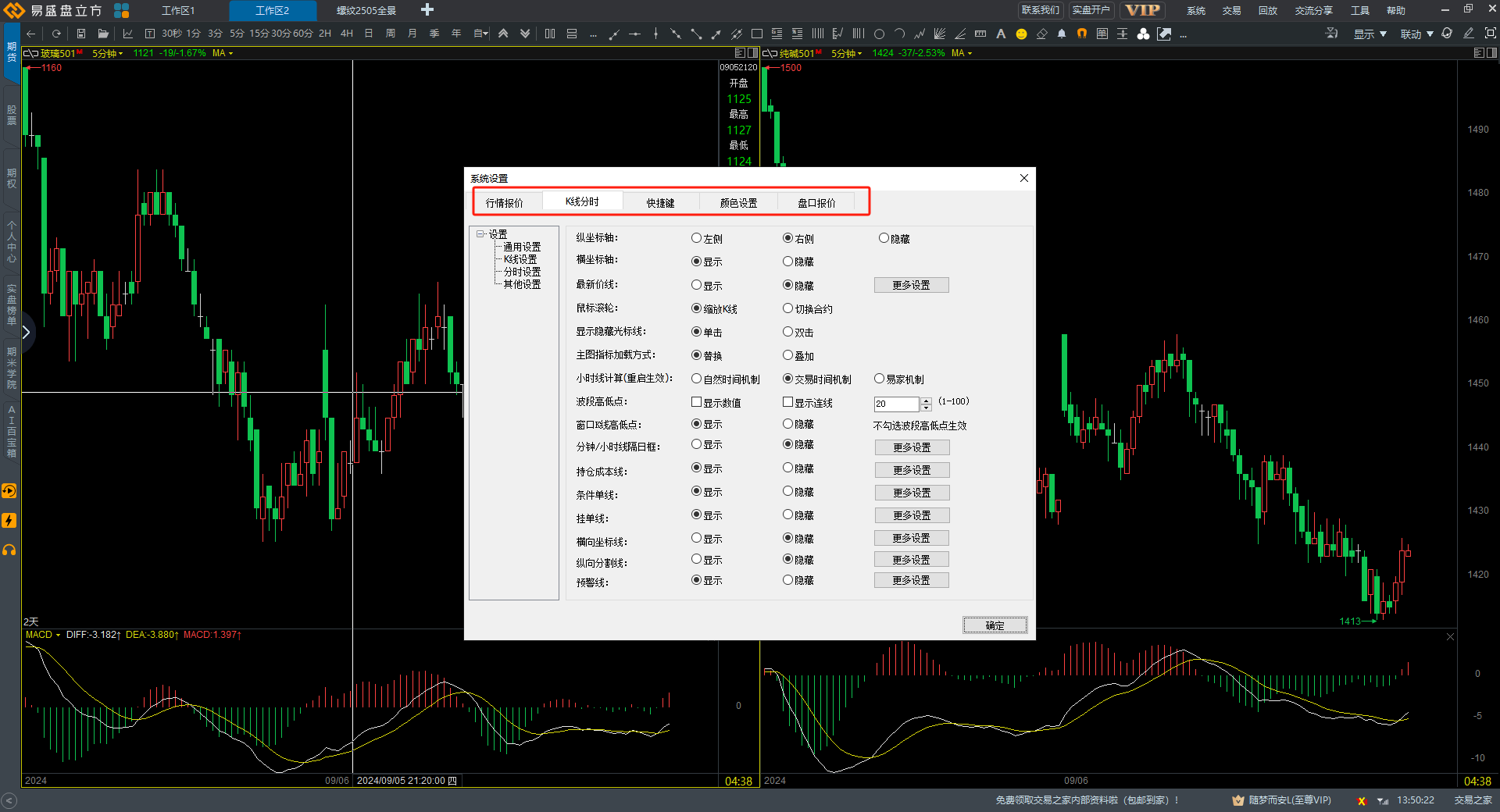Switch to 工作区1 workspace tab
This screenshot has width=1500, height=812.
(x=178, y=10)
